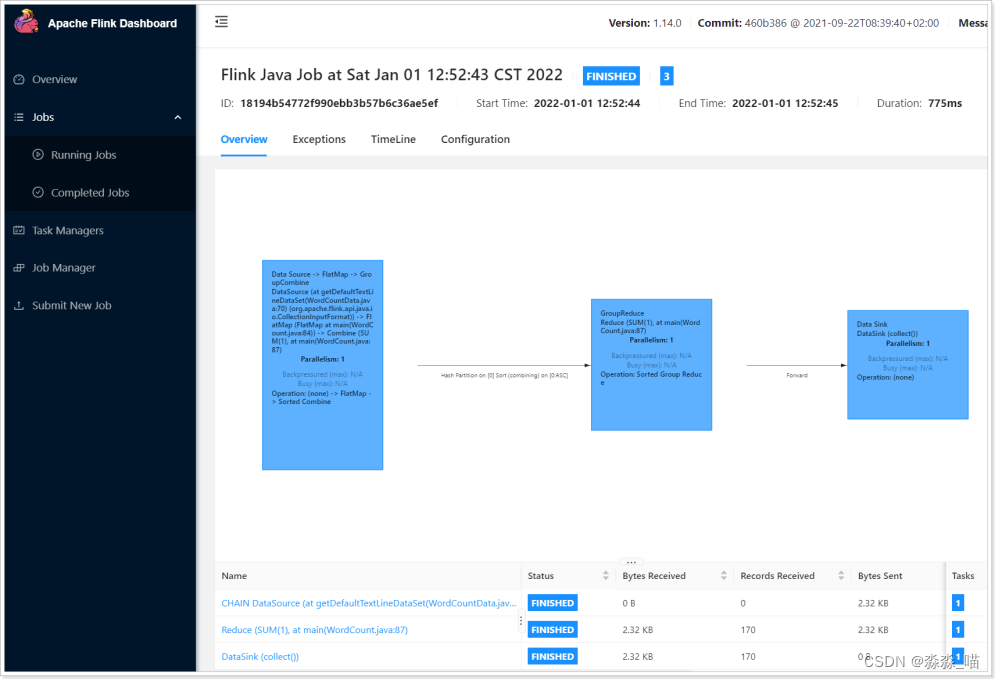The height and width of the screenshot is (679, 995).
Task: Open CHAIN DataSource vertex row
Action: [x=368, y=603]
